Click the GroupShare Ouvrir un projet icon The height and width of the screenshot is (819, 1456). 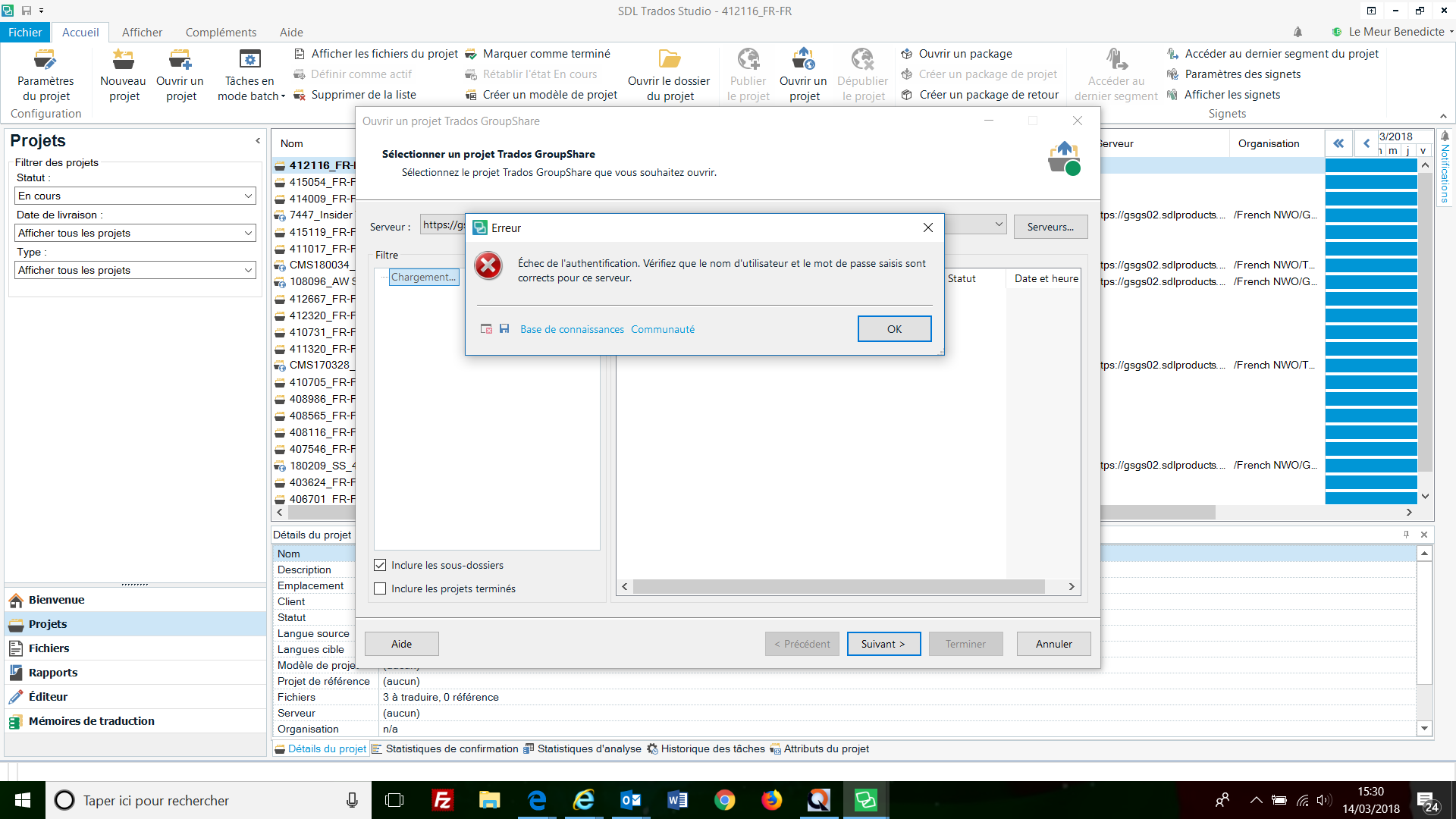point(803,75)
